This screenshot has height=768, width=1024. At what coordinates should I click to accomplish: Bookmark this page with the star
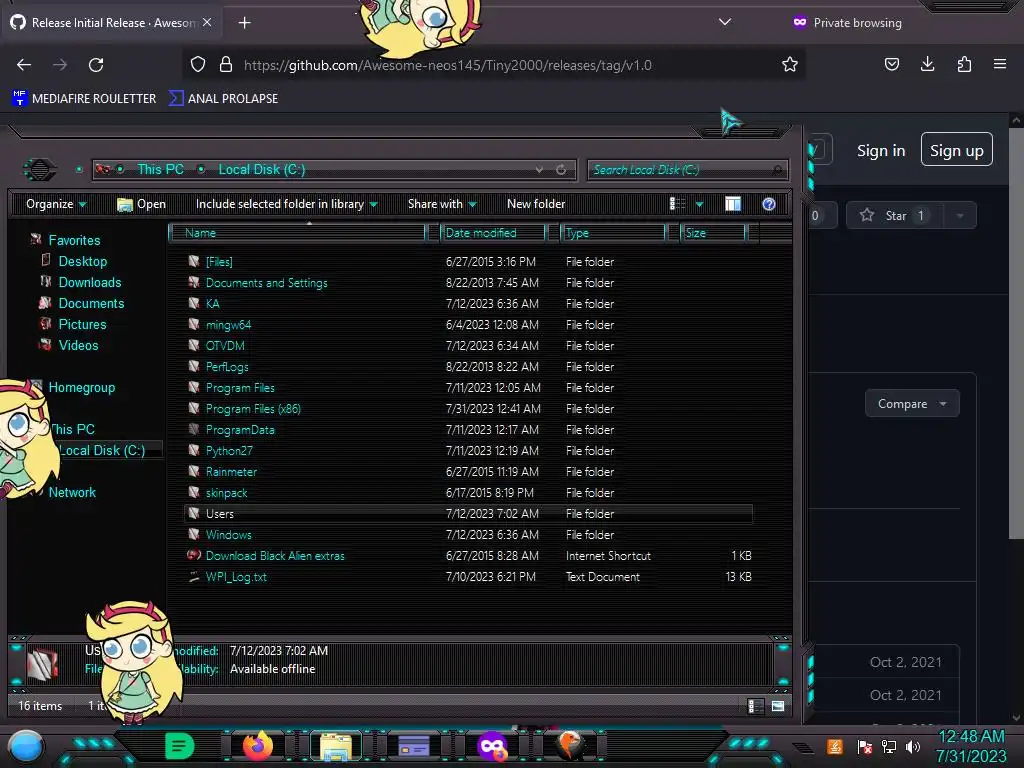point(790,65)
